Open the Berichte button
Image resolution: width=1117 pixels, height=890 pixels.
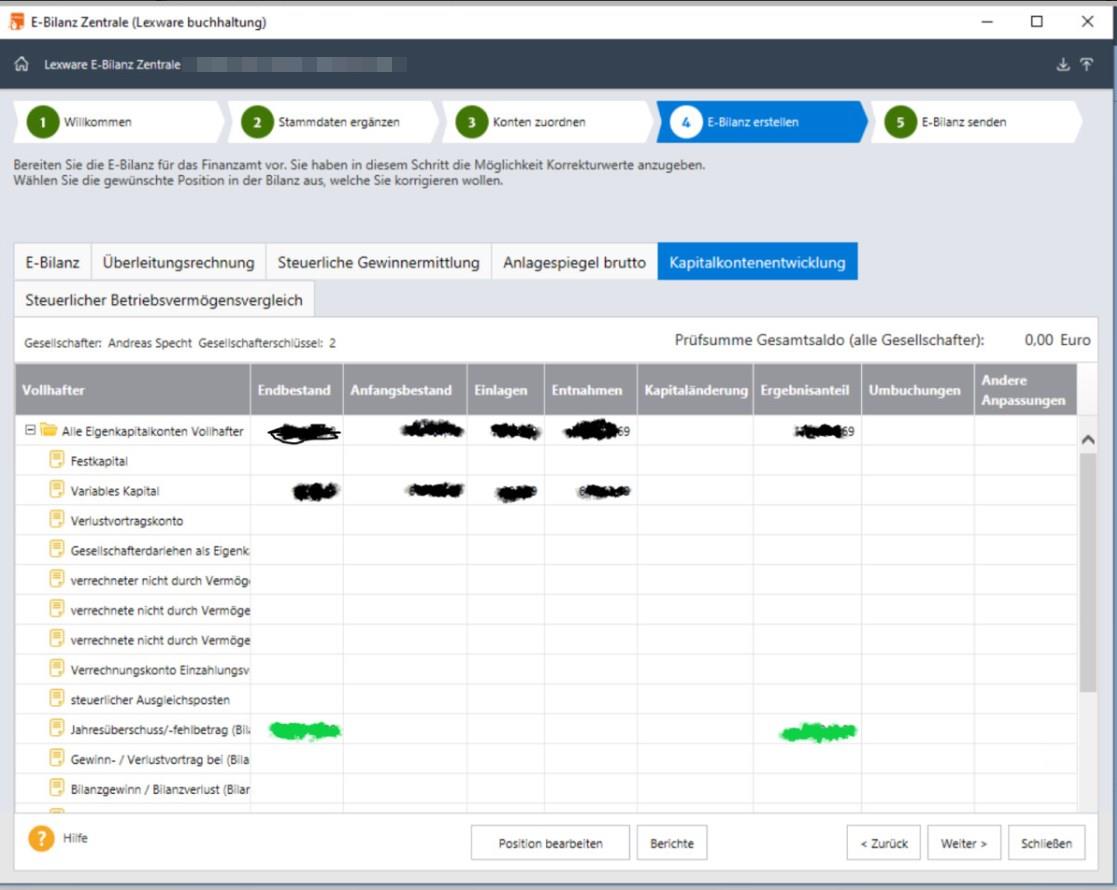click(672, 843)
